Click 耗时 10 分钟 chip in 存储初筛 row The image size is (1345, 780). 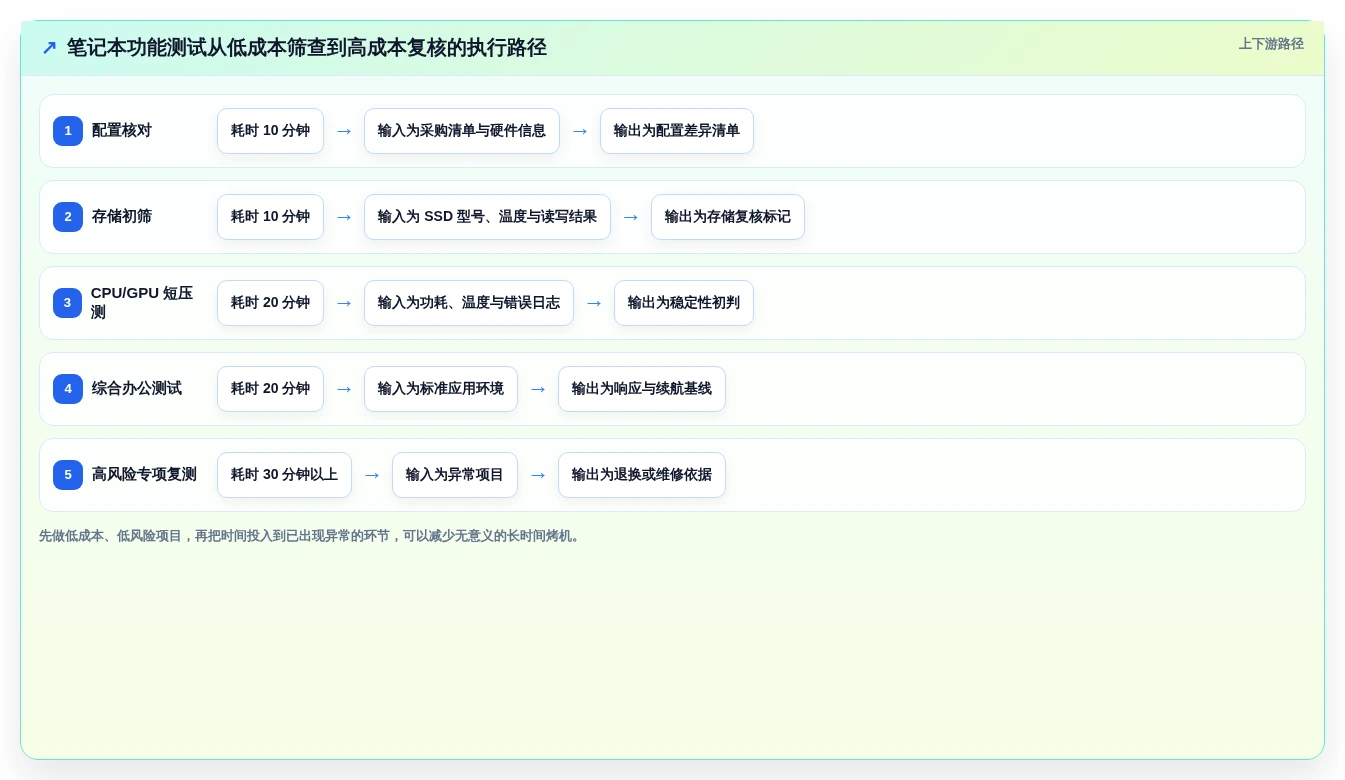[x=270, y=217]
